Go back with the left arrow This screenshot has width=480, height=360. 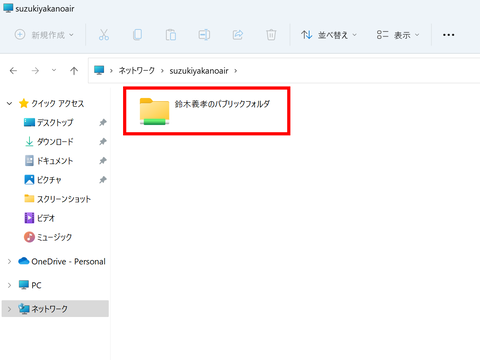(13, 71)
